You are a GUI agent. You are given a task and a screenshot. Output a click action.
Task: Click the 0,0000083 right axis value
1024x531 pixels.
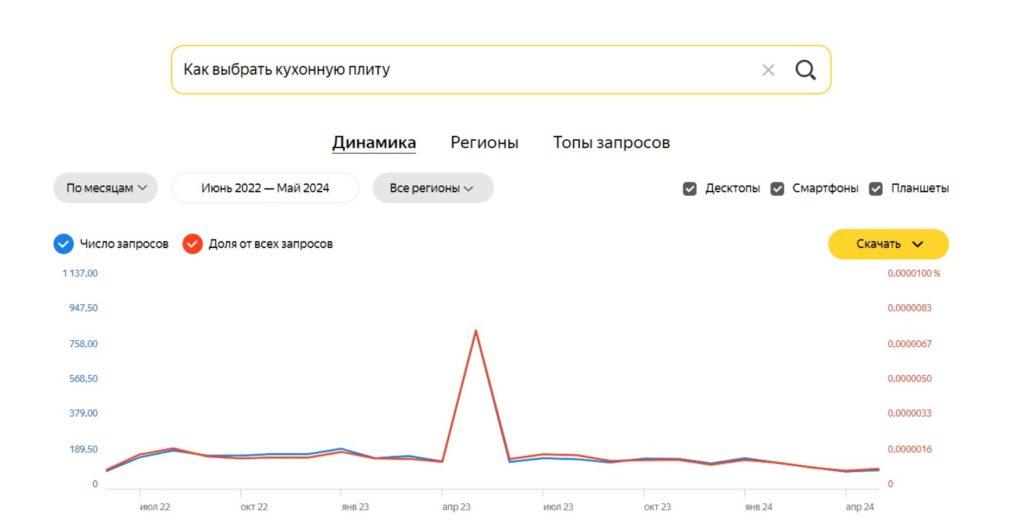coord(910,308)
